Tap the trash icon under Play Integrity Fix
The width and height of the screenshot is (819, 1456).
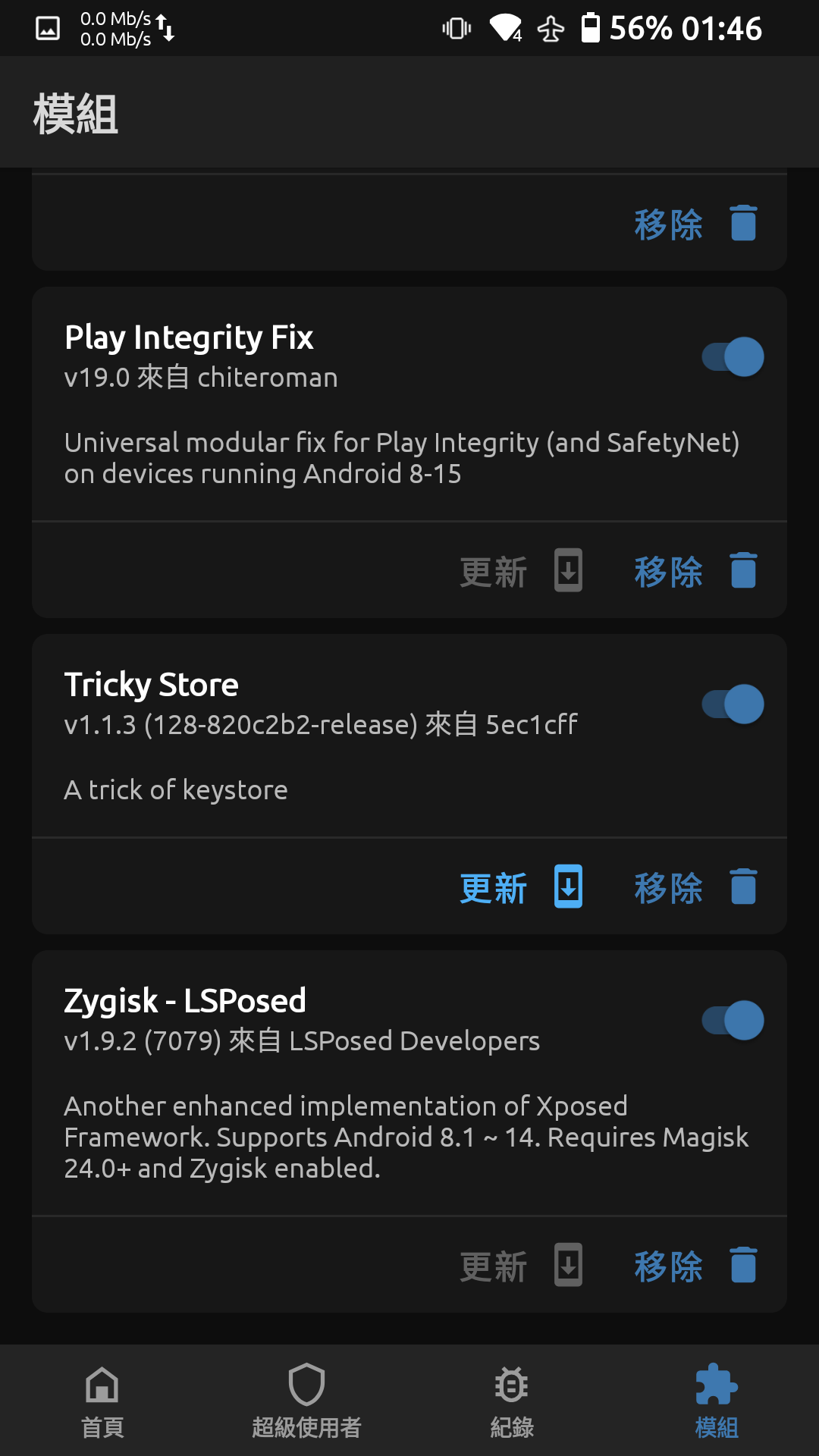point(743,570)
